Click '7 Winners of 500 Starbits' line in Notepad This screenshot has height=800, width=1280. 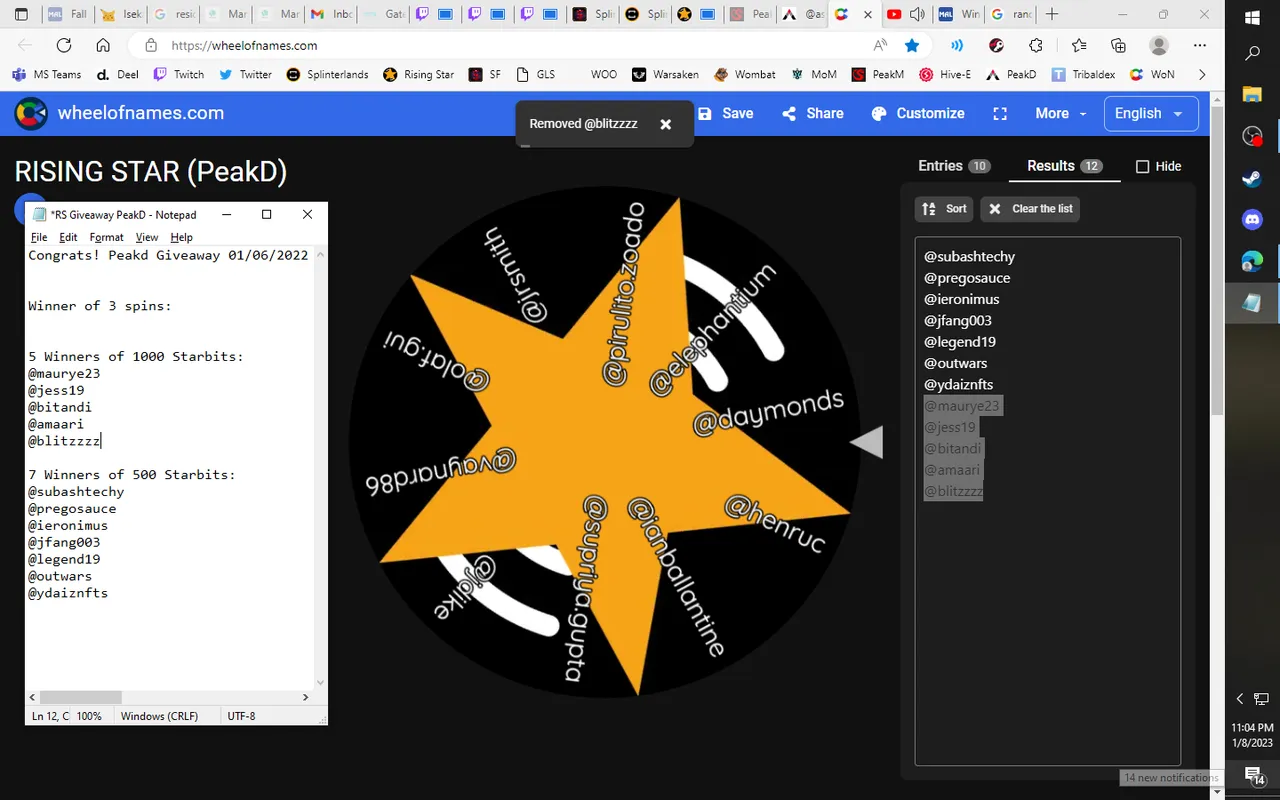point(132,475)
